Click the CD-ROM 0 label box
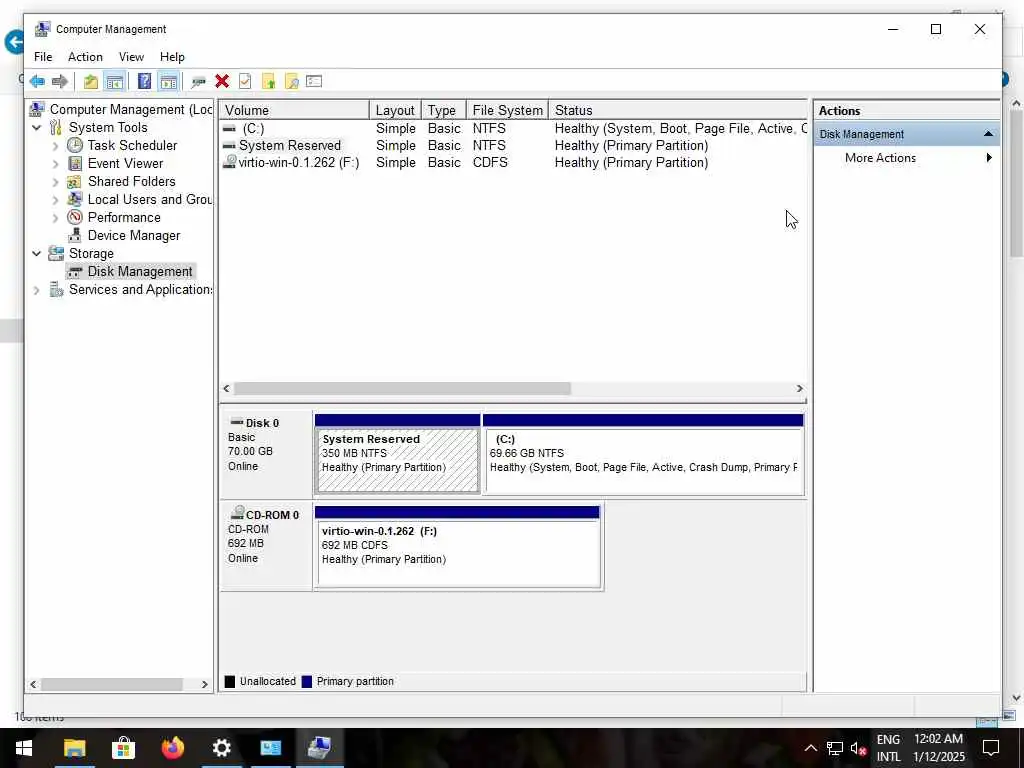This screenshot has width=1024, height=768. 266,545
